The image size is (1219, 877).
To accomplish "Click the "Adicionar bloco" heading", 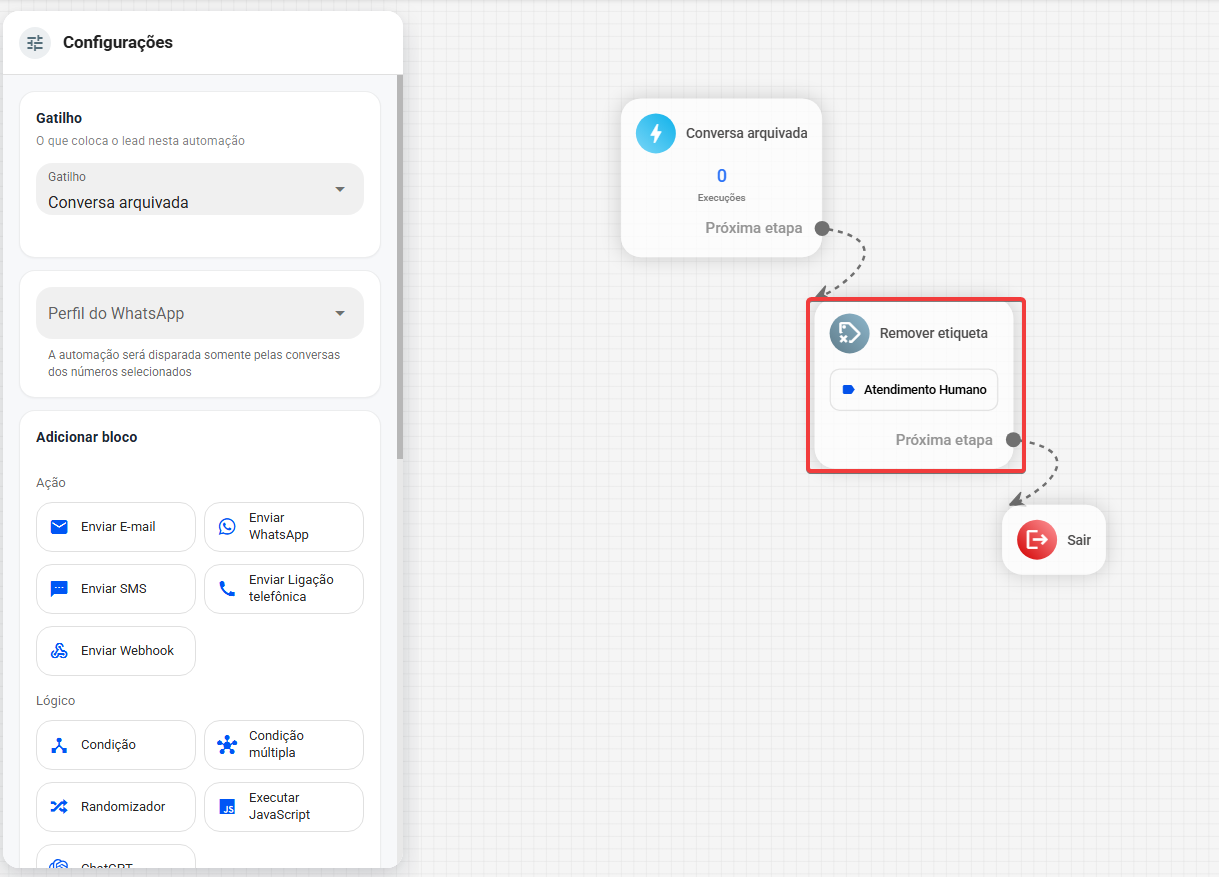I will tap(87, 437).
